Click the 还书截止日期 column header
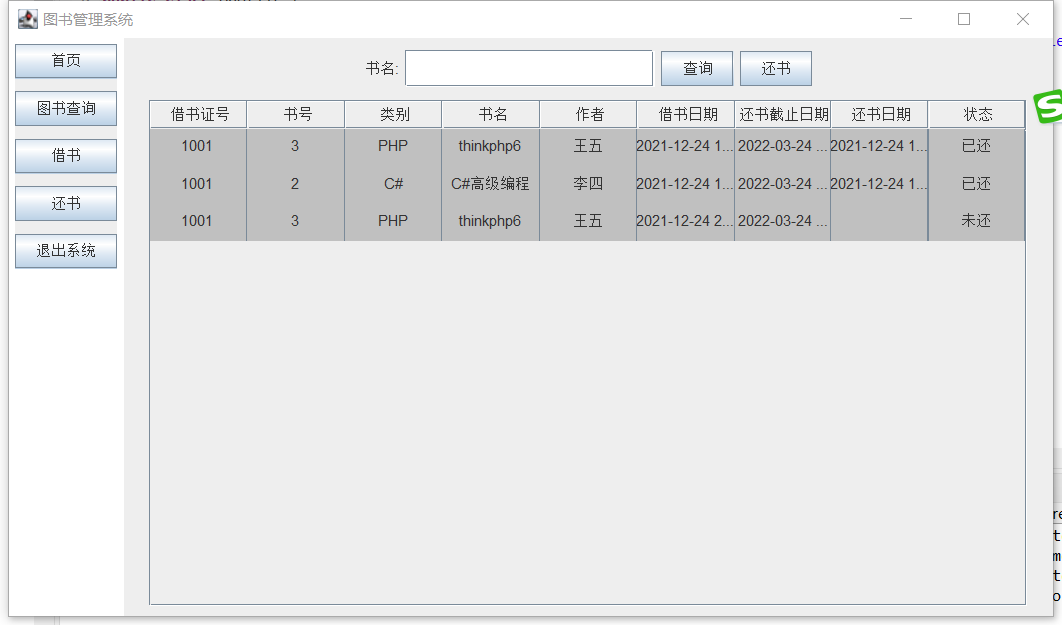Viewport: 1062px width, 625px height. point(781,114)
